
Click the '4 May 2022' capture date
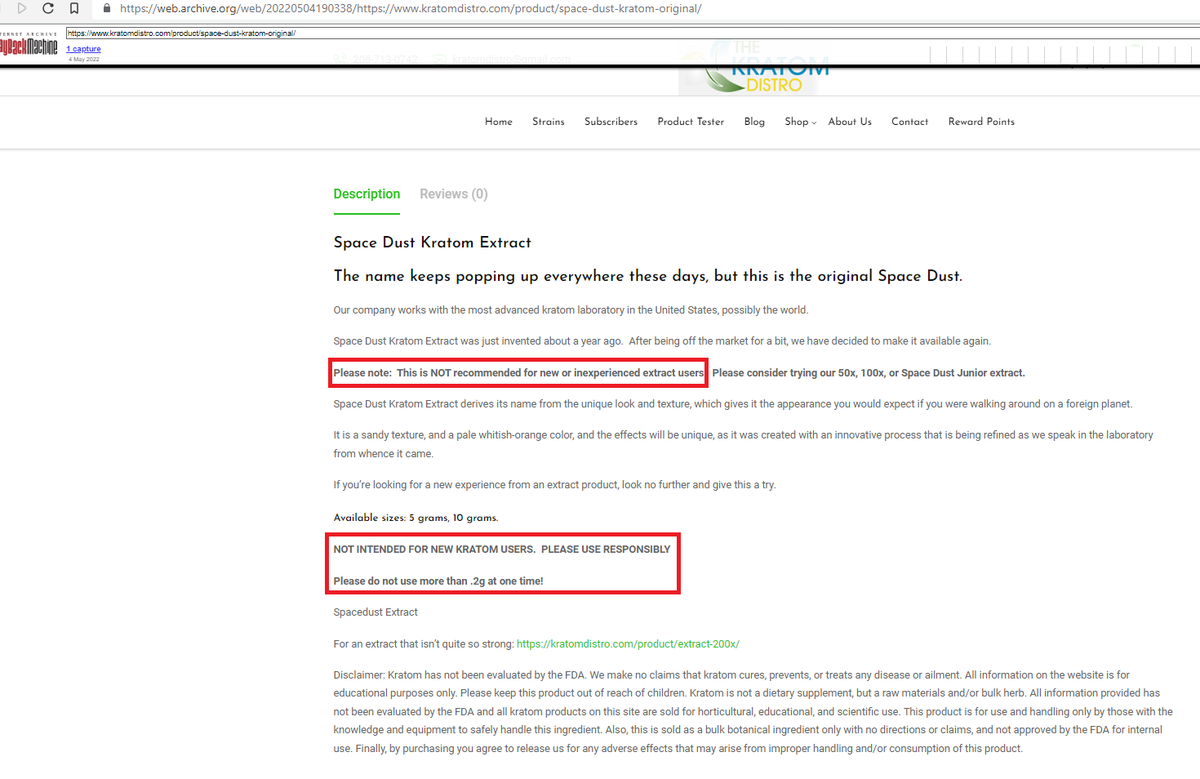[x=84, y=59]
